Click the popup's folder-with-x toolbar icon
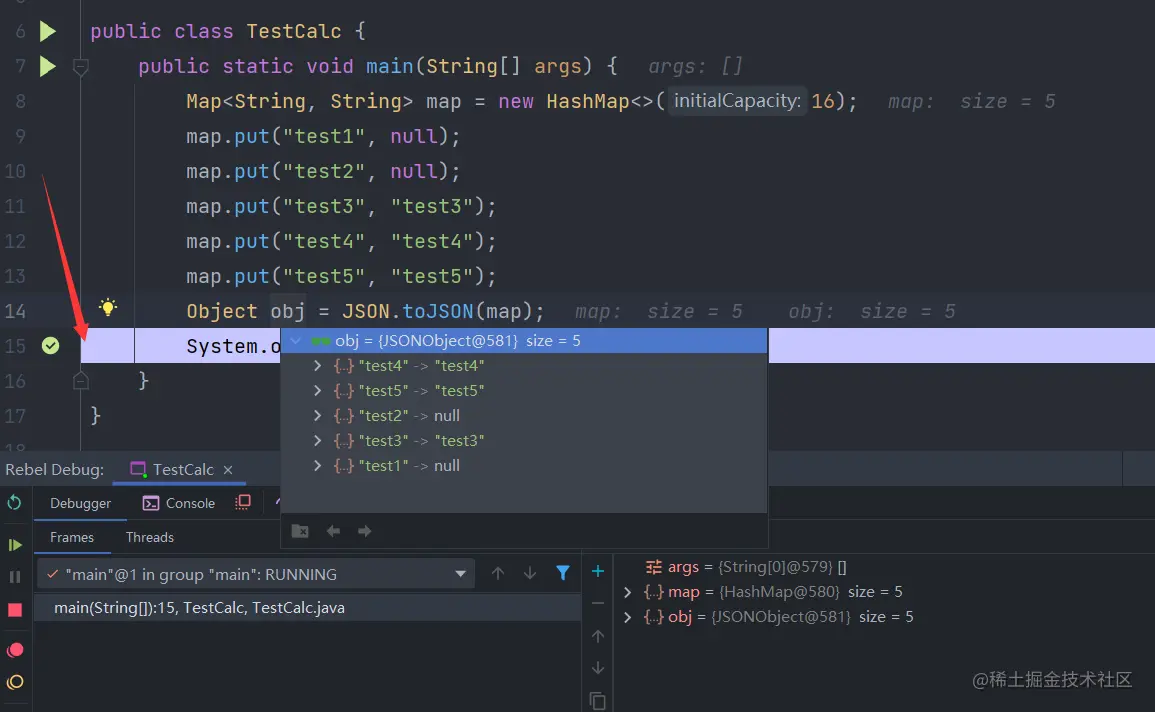The height and width of the screenshot is (712, 1155). (300, 532)
